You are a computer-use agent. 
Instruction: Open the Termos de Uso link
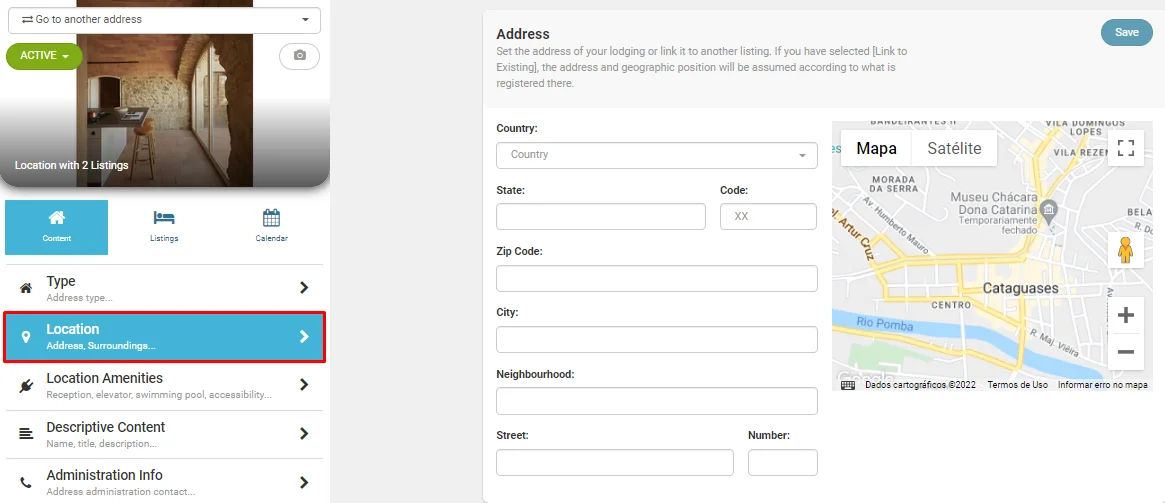point(1017,385)
